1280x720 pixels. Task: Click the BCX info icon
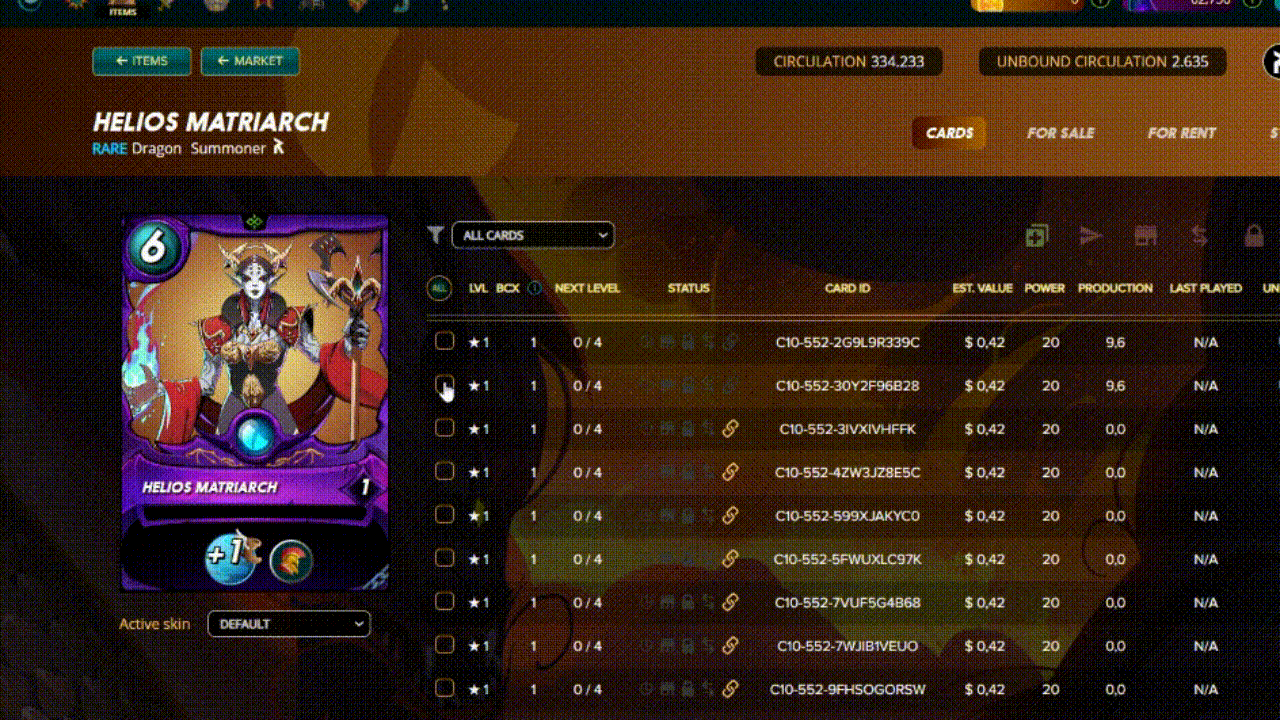click(x=535, y=288)
